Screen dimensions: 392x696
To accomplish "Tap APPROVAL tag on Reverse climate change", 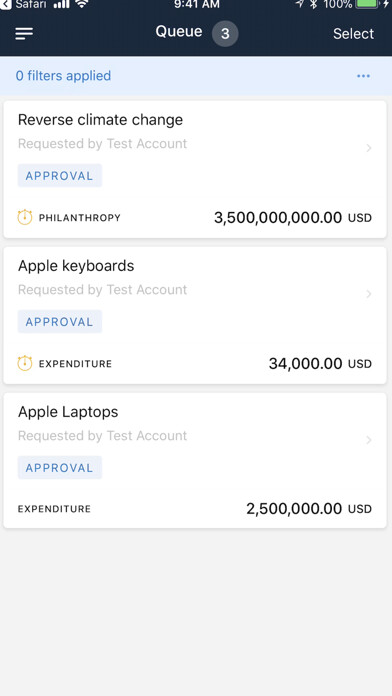I will (x=60, y=175).
